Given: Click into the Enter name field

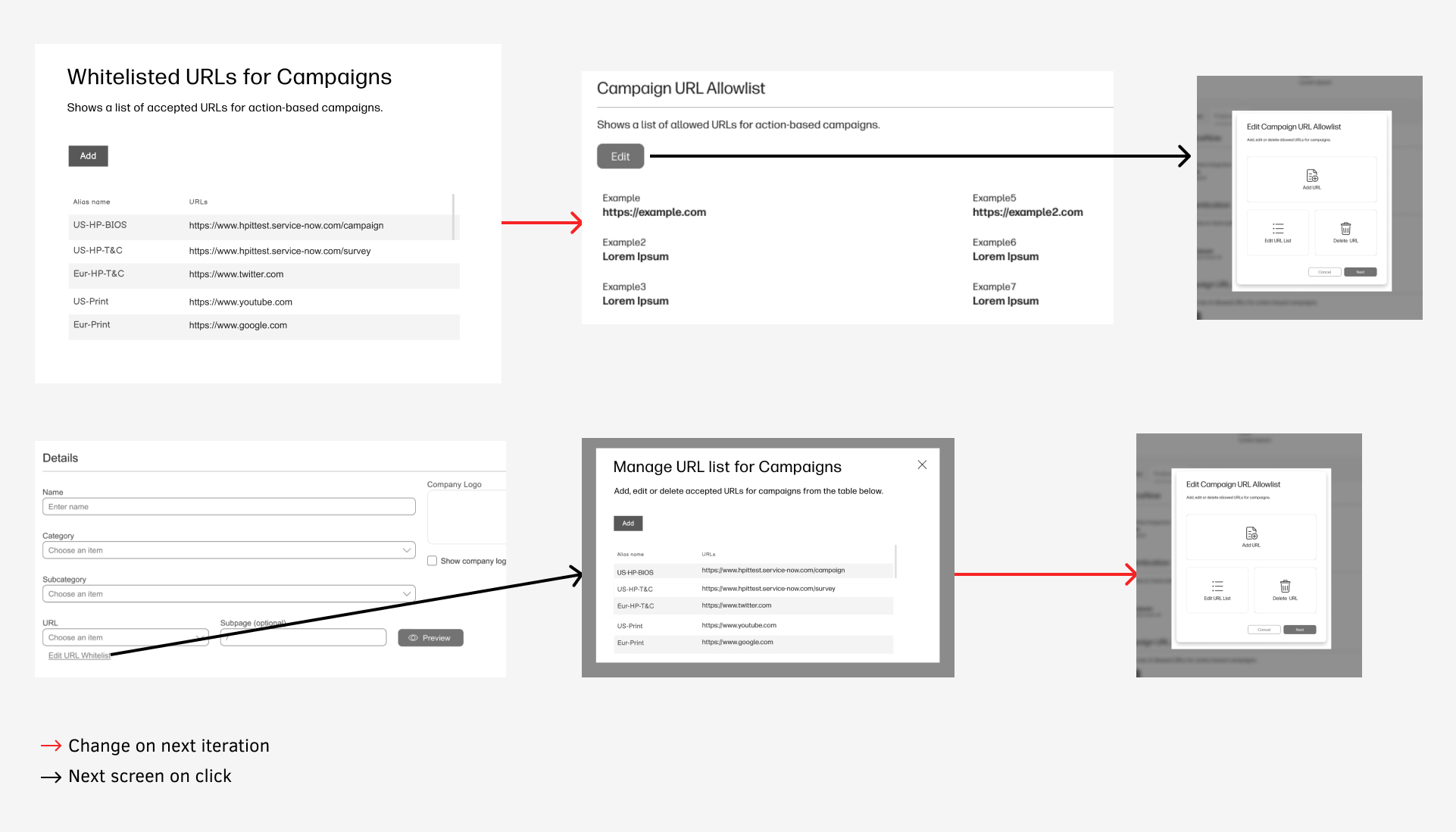Looking at the screenshot, I should pyautogui.click(x=229, y=507).
